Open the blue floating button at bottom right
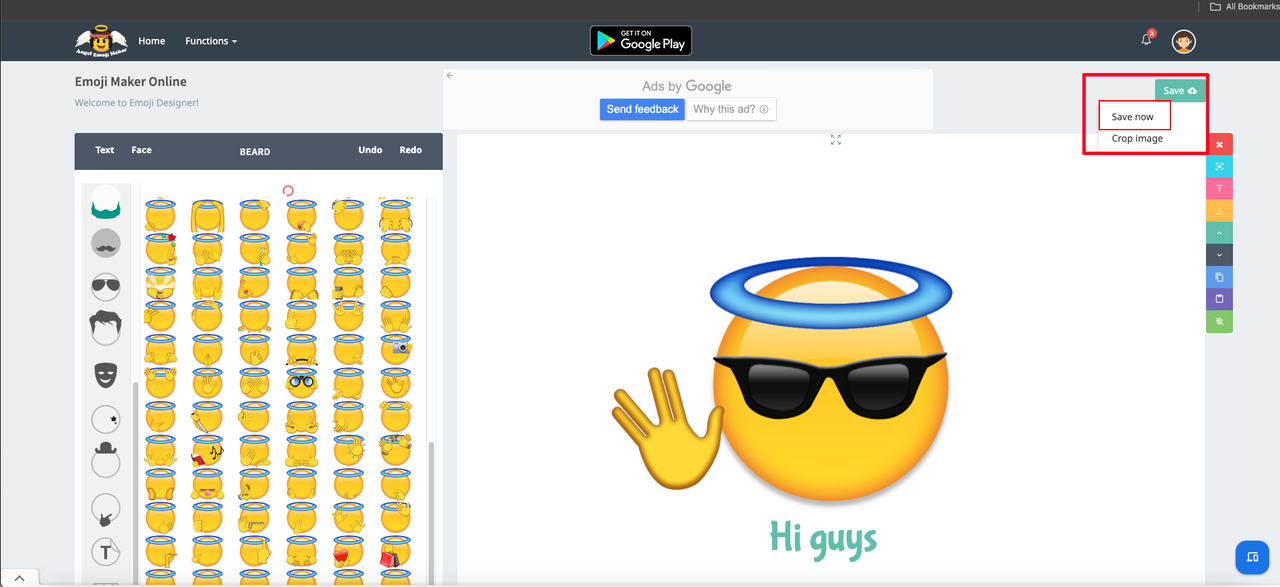Viewport: 1280px width, 587px height. (1252, 557)
